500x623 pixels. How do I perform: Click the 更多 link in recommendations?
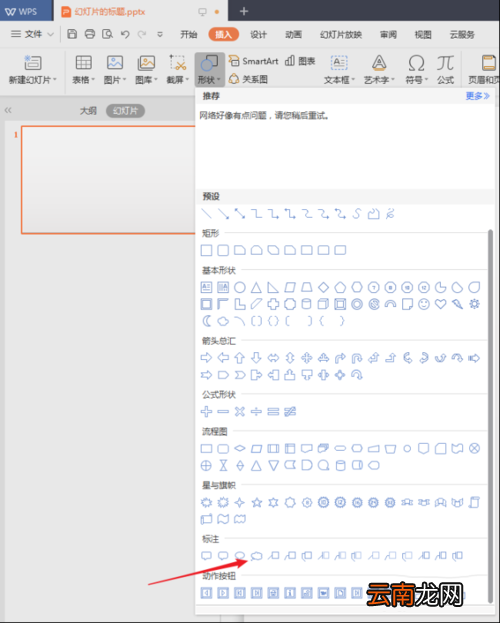[x=477, y=96]
